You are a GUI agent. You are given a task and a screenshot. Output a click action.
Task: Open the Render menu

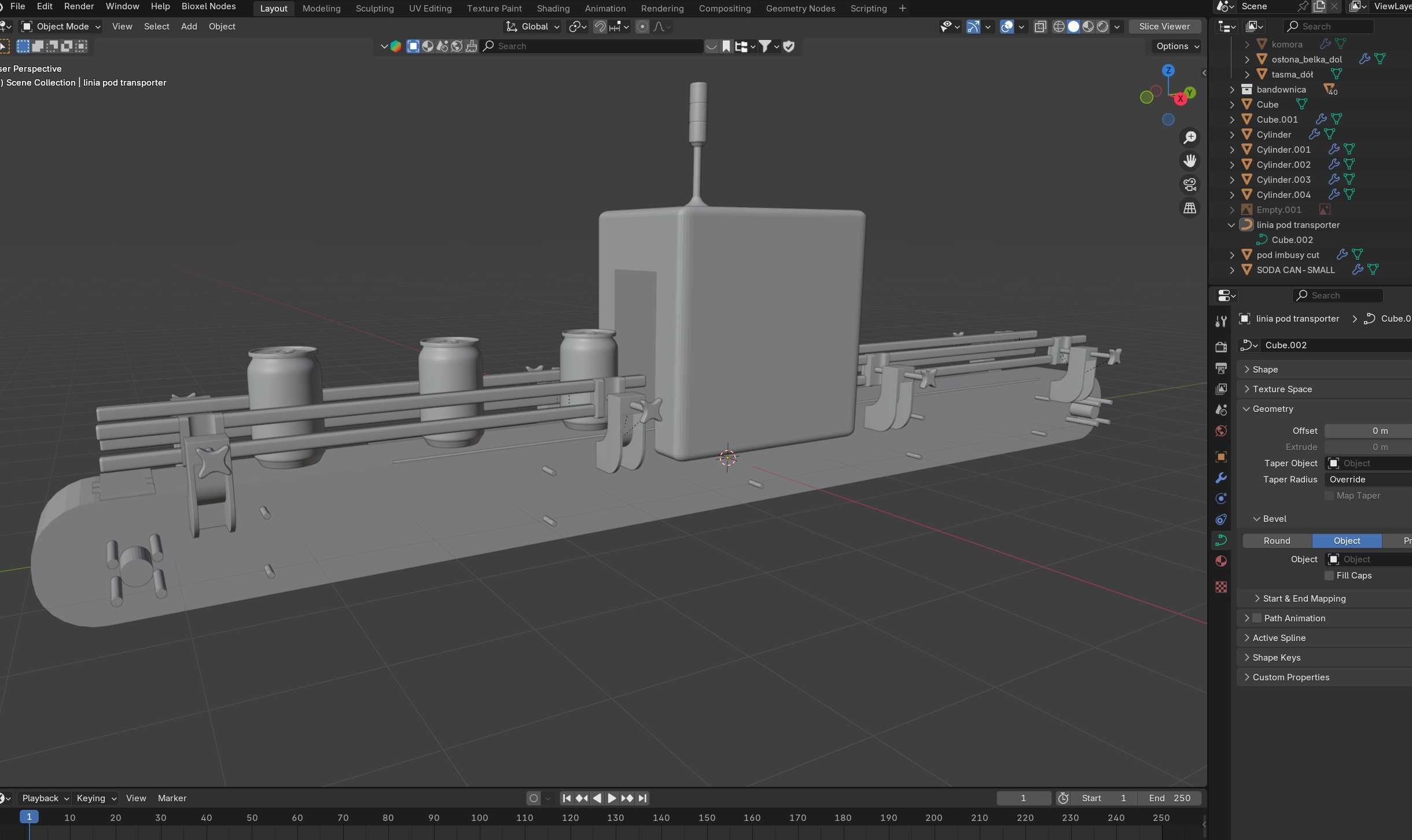(79, 6)
